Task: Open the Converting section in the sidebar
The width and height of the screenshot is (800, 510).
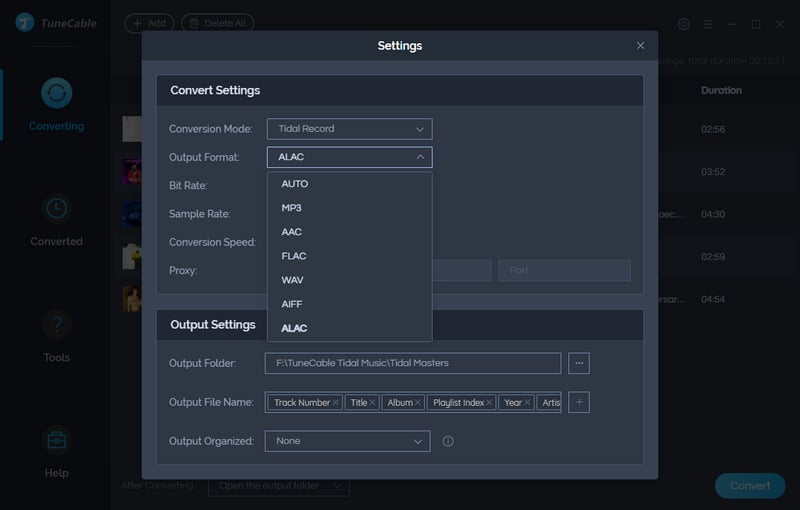Action: (56, 105)
